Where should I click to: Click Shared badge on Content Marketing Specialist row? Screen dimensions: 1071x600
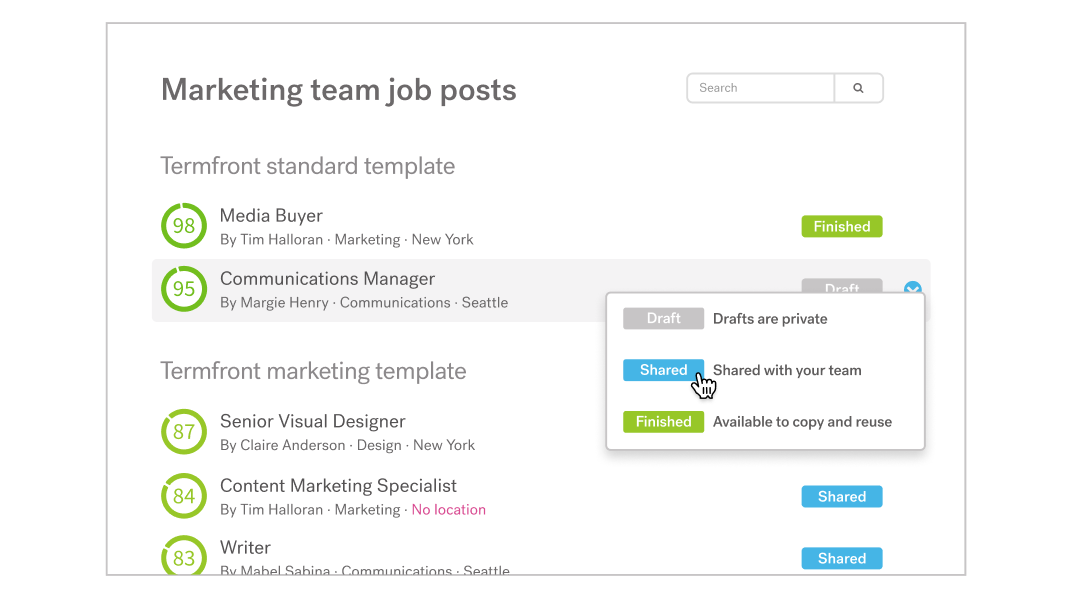(841, 497)
